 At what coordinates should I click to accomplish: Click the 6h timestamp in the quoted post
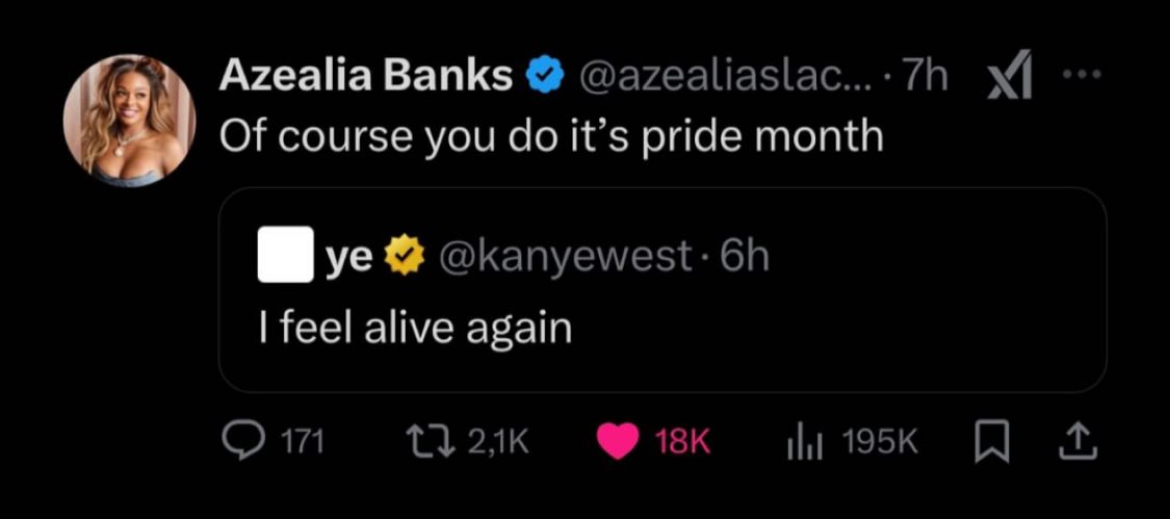click(x=744, y=258)
